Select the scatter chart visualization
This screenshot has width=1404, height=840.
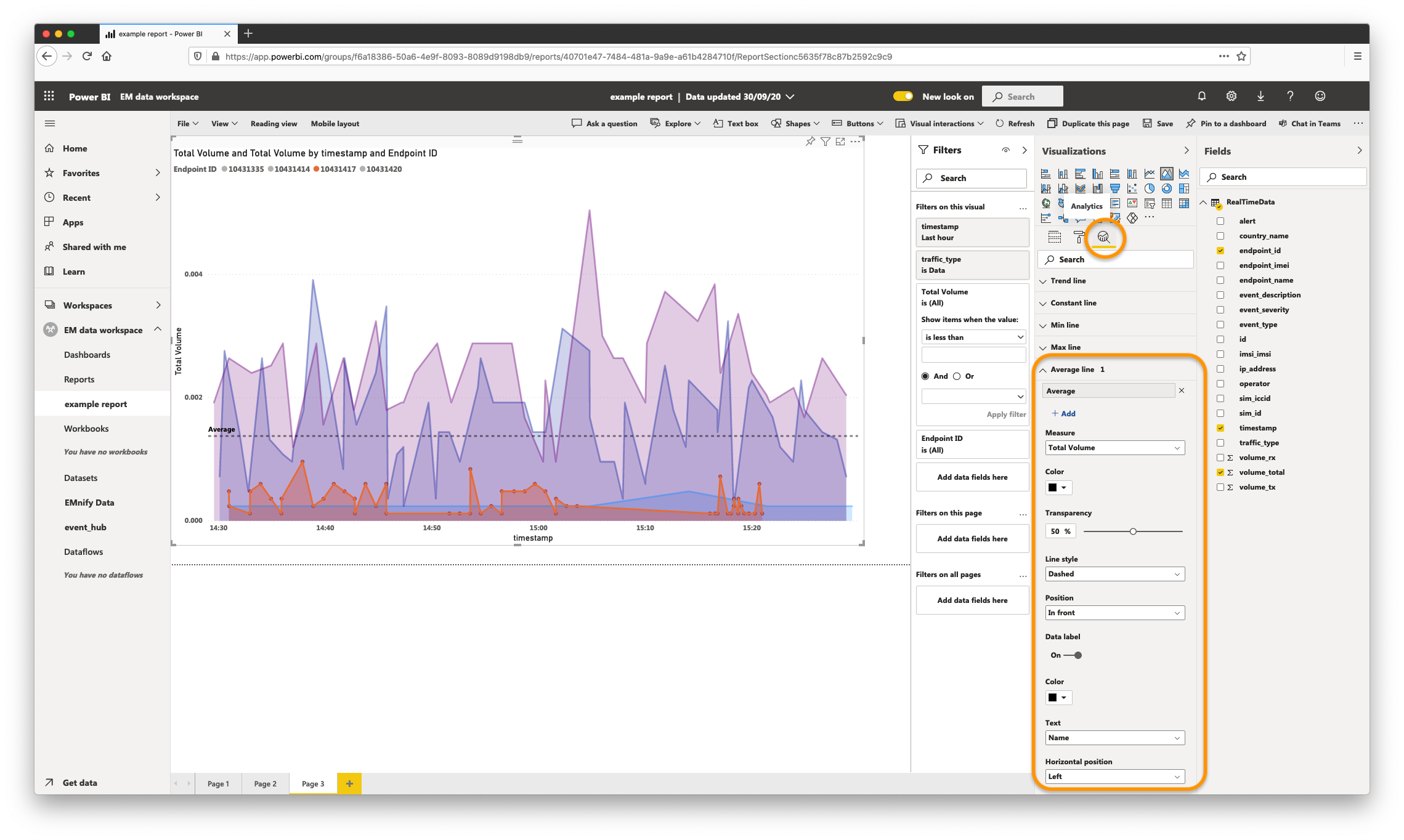(1132, 188)
